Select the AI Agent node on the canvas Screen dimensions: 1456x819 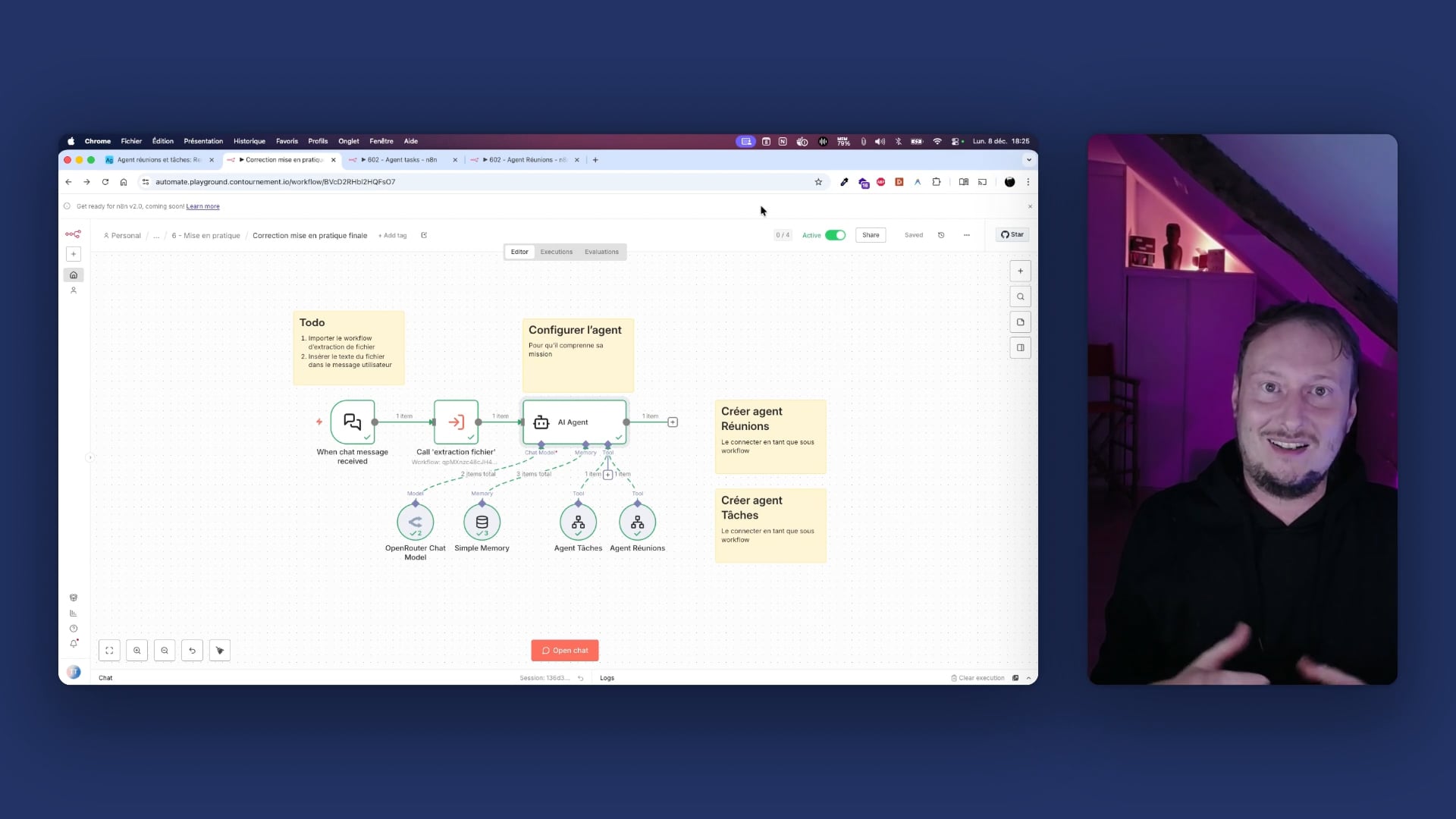pyautogui.click(x=574, y=422)
